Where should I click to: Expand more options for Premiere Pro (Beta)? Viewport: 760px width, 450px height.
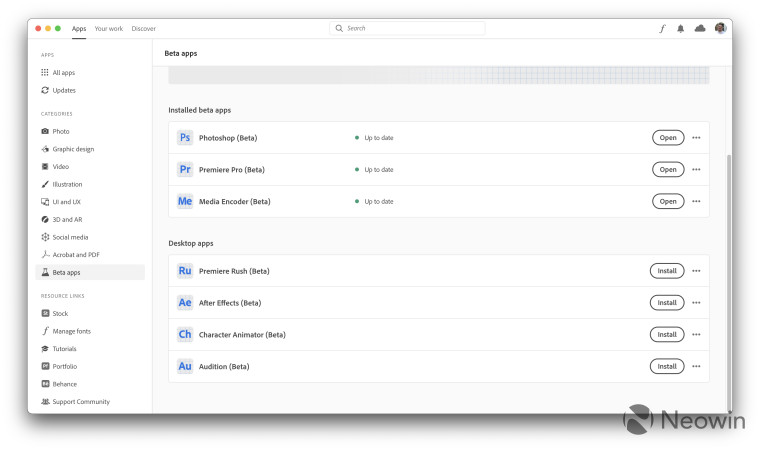[x=696, y=169]
